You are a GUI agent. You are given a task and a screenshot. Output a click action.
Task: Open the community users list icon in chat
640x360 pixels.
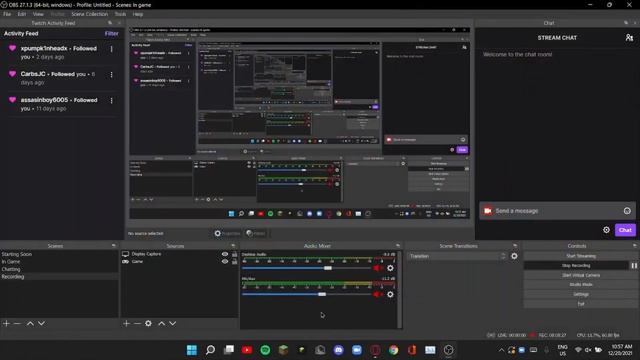click(x=629, y=38)
